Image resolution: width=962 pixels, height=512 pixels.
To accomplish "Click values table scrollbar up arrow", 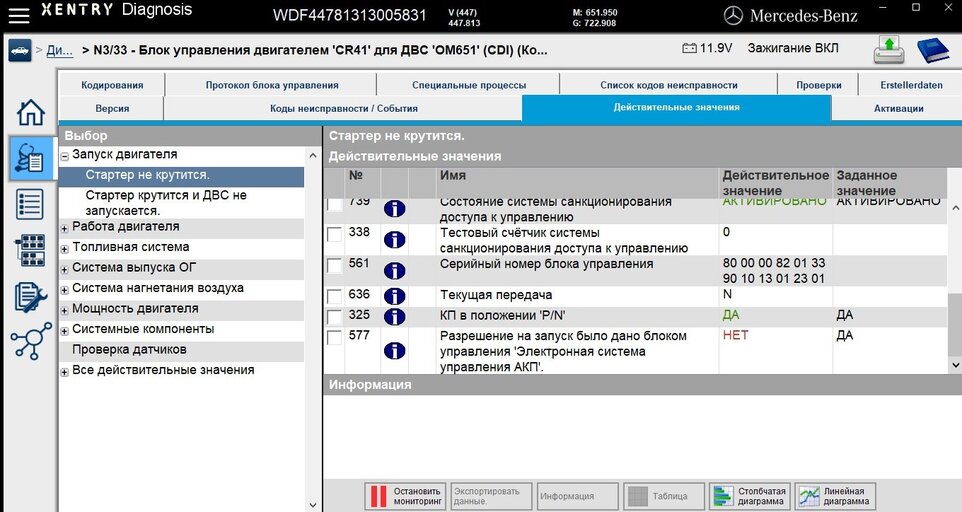I will pyautogui.click(x=955, y=208).
